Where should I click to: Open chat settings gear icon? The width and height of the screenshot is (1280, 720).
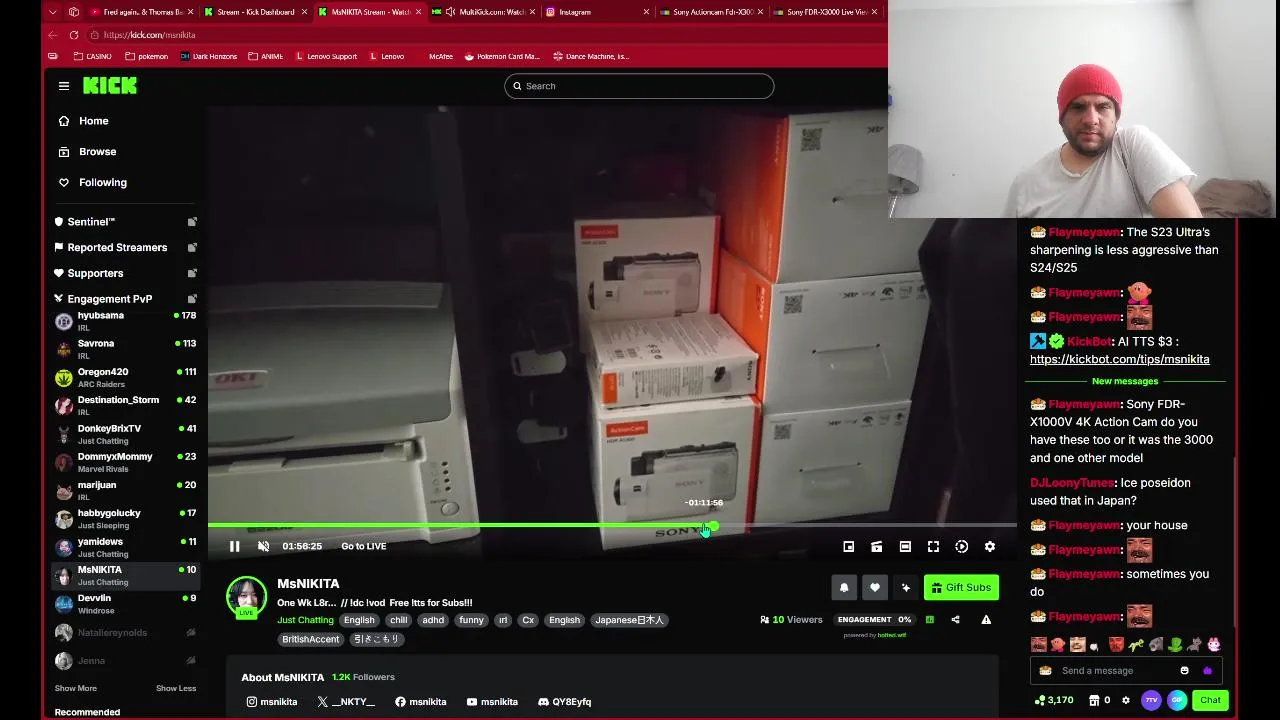(1126, 700)
